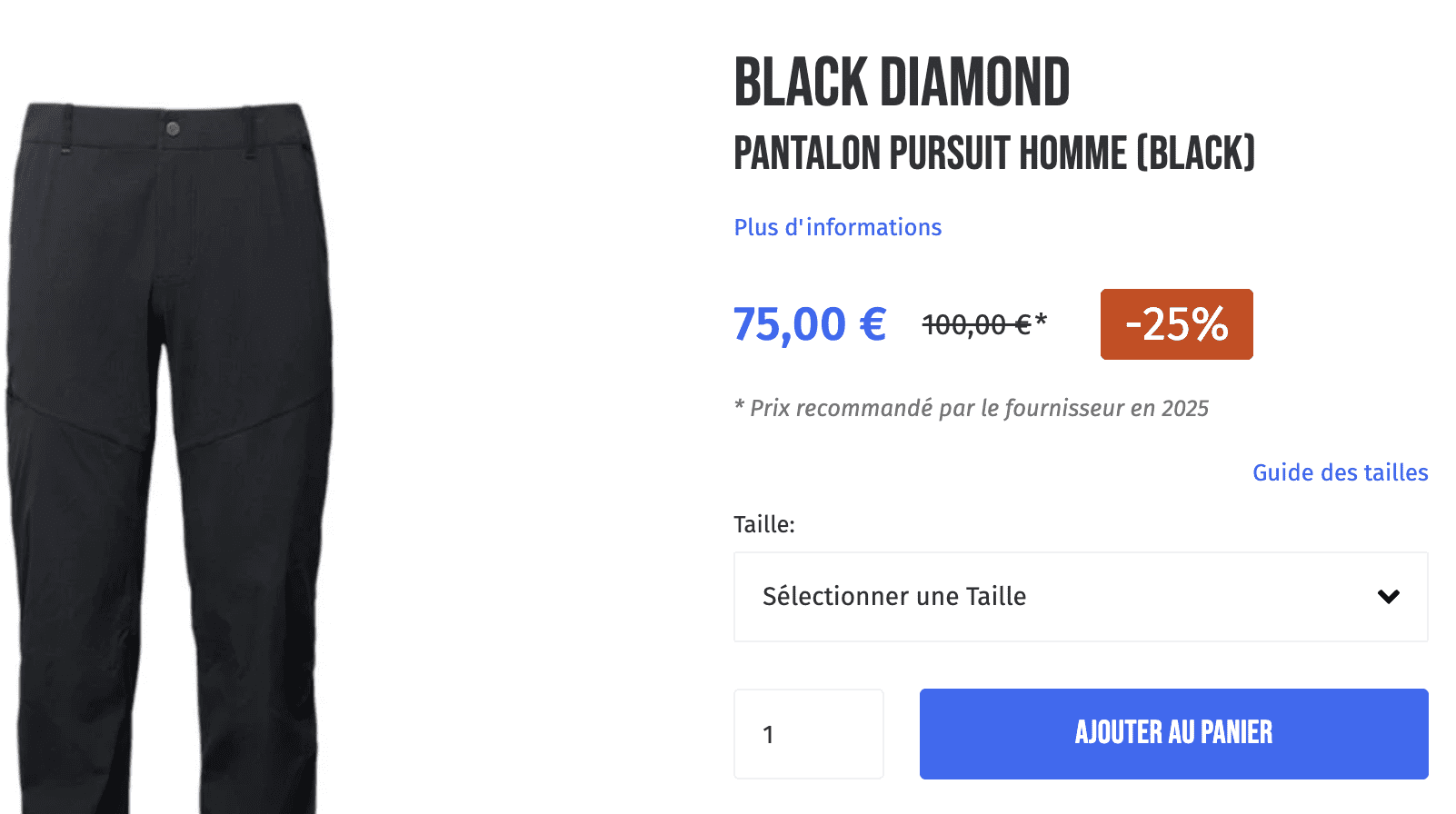Click the 'Taille:' label above the dropdown

tap(764, 524)
